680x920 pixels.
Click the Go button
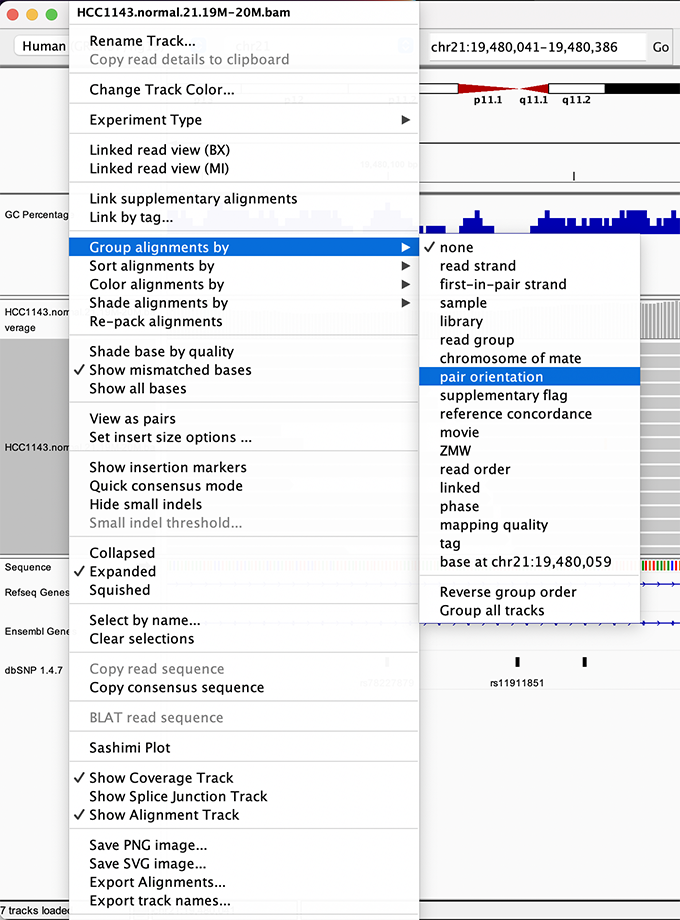(661, 47)
